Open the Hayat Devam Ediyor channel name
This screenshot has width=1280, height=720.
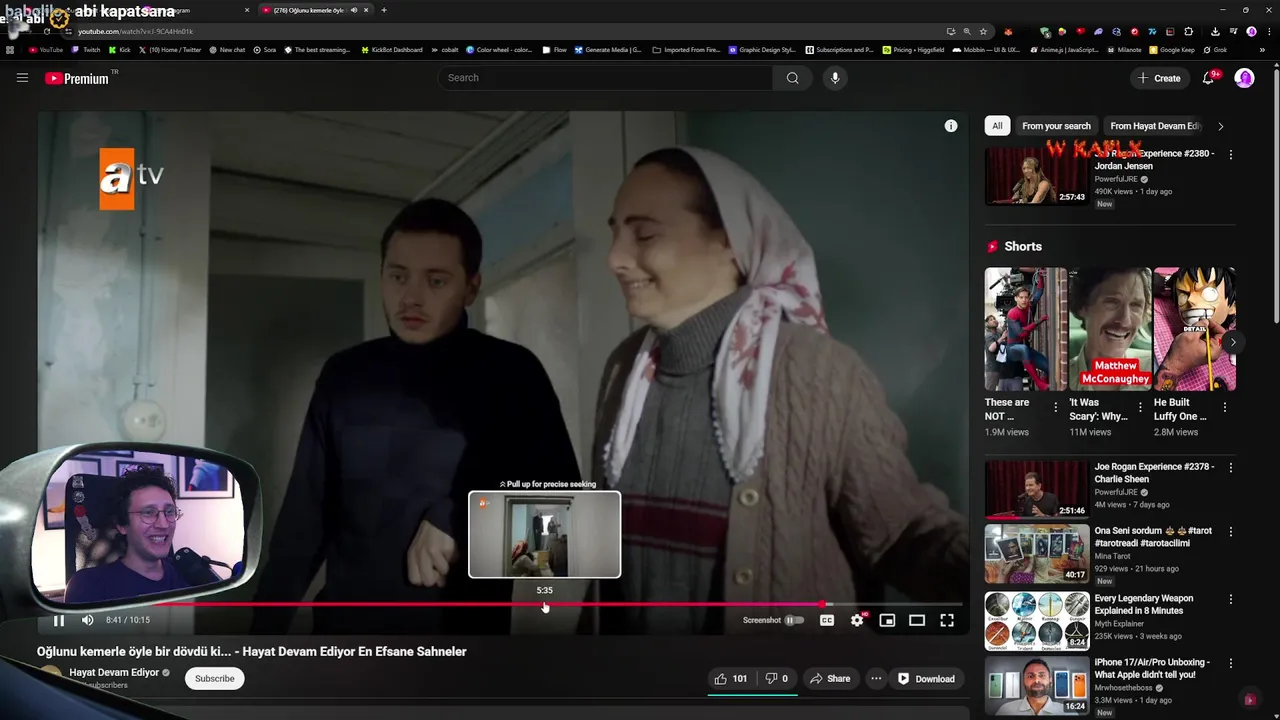pyautogui.click(x=114, y=673)
